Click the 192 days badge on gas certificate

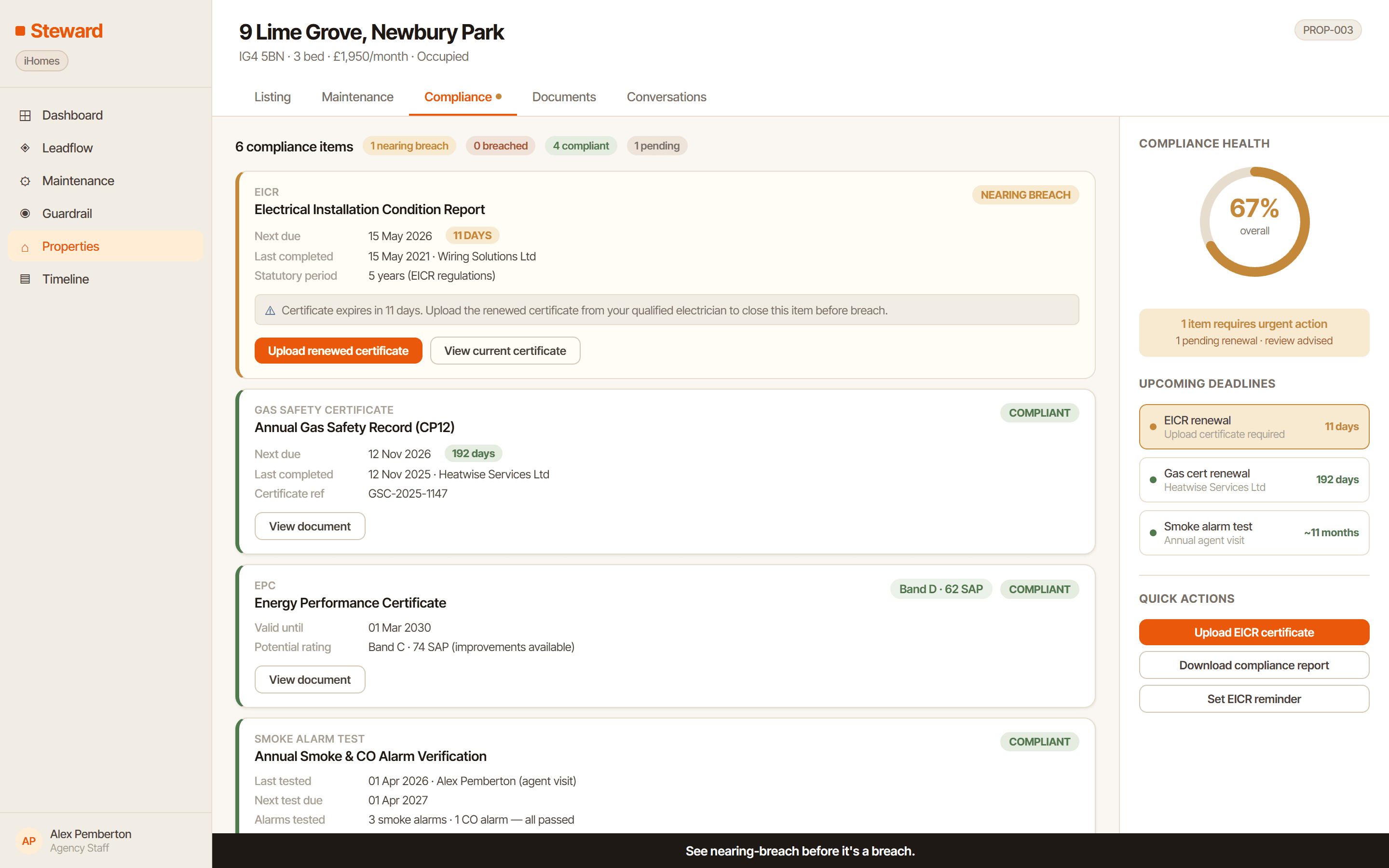click(474, 453)
